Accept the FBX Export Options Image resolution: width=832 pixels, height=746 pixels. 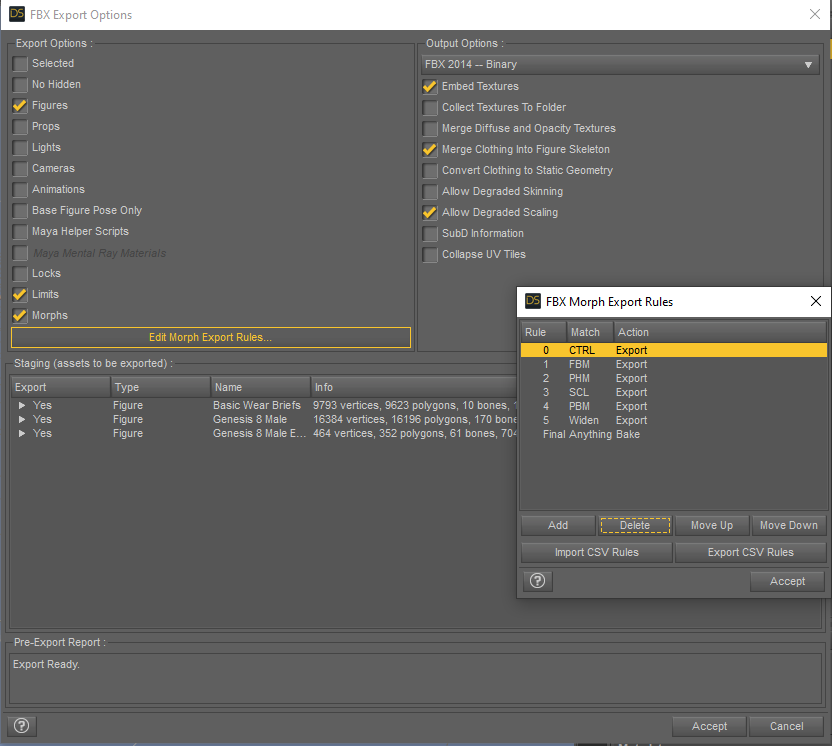pos(709,726)
